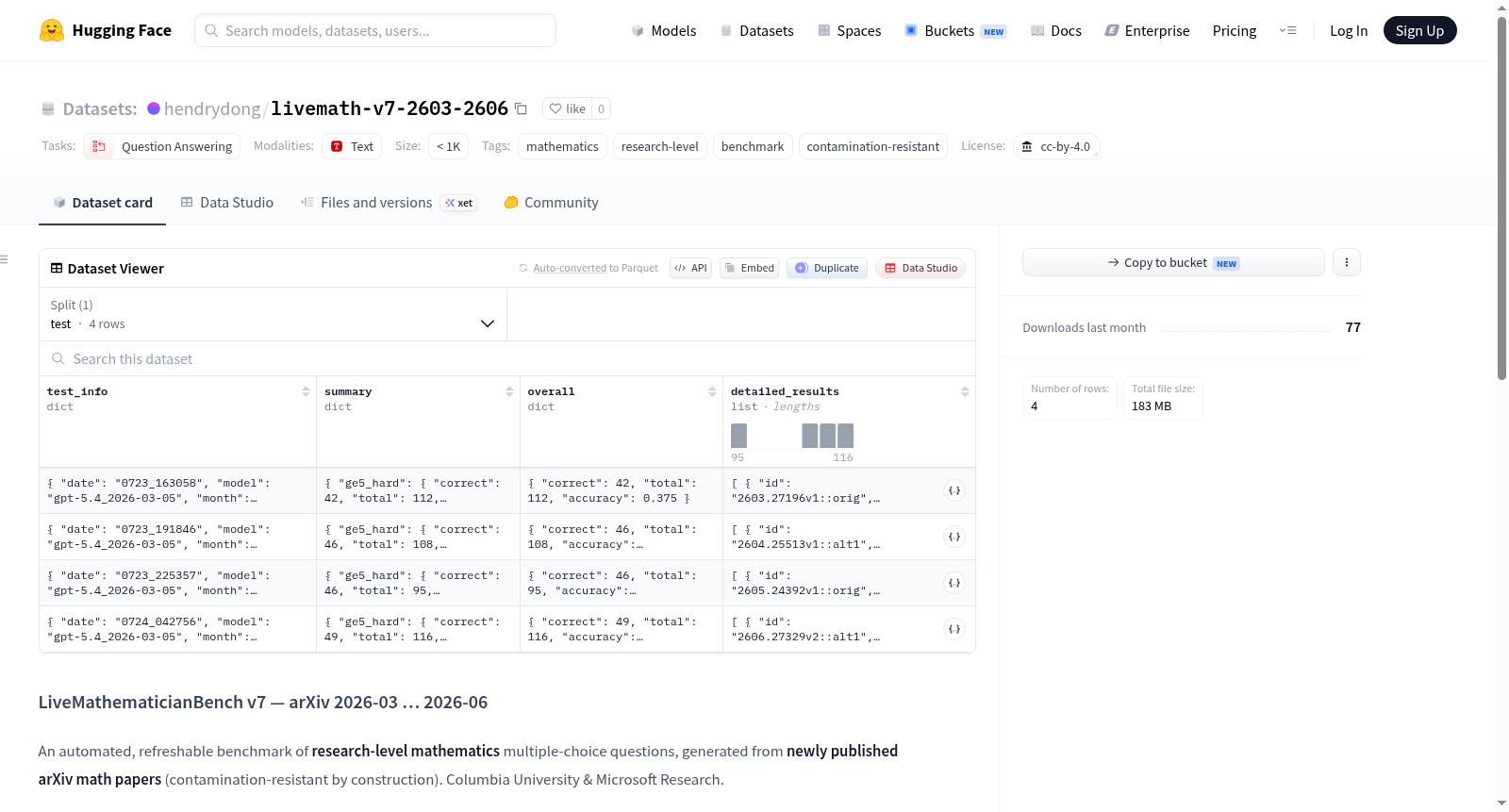Click the summary cell with "correct": 42
The width and height of the screenshot is (1509, 812).
[x=418, y=490]
